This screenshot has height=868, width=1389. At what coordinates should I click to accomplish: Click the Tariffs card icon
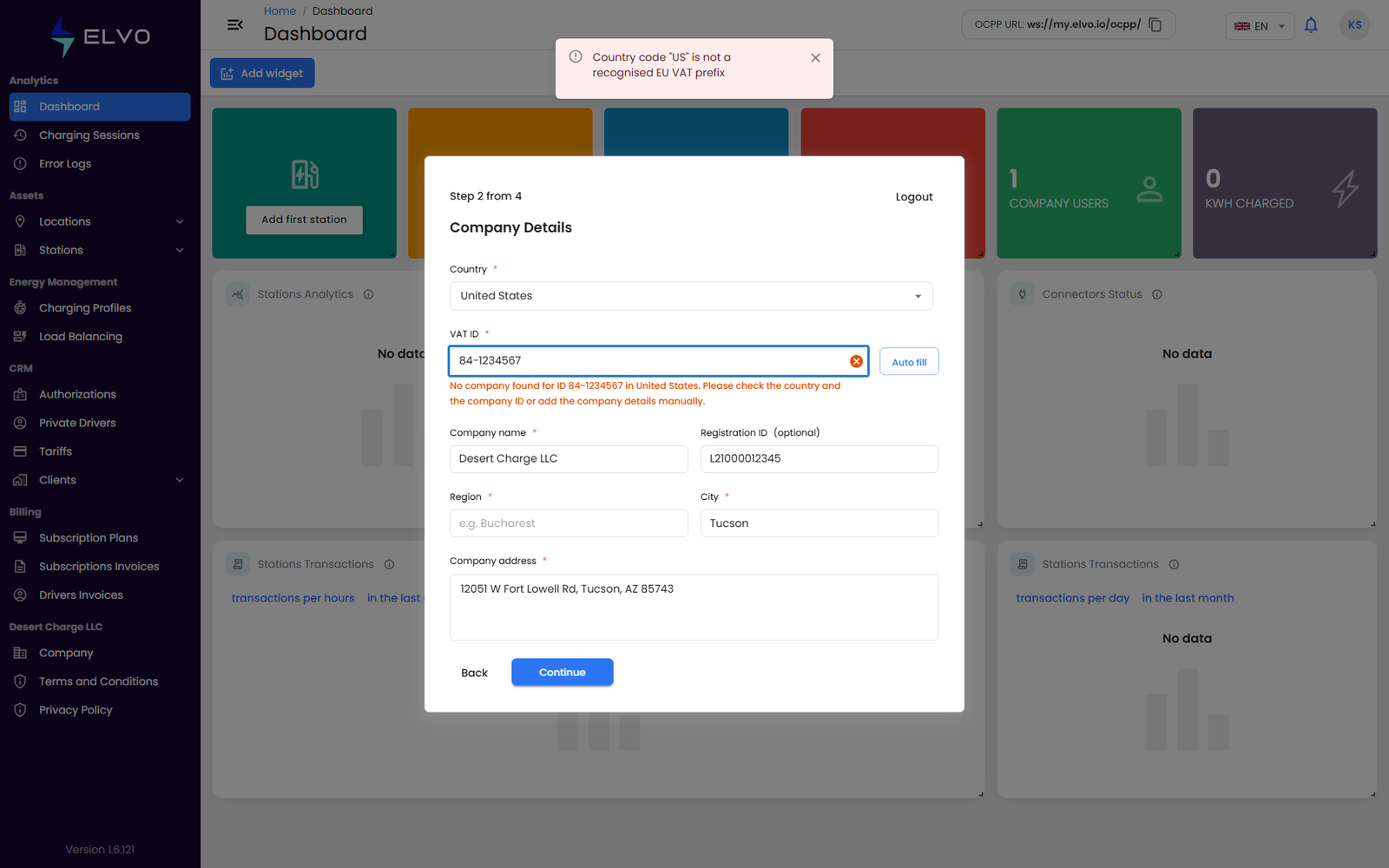[x=20, y=451]
